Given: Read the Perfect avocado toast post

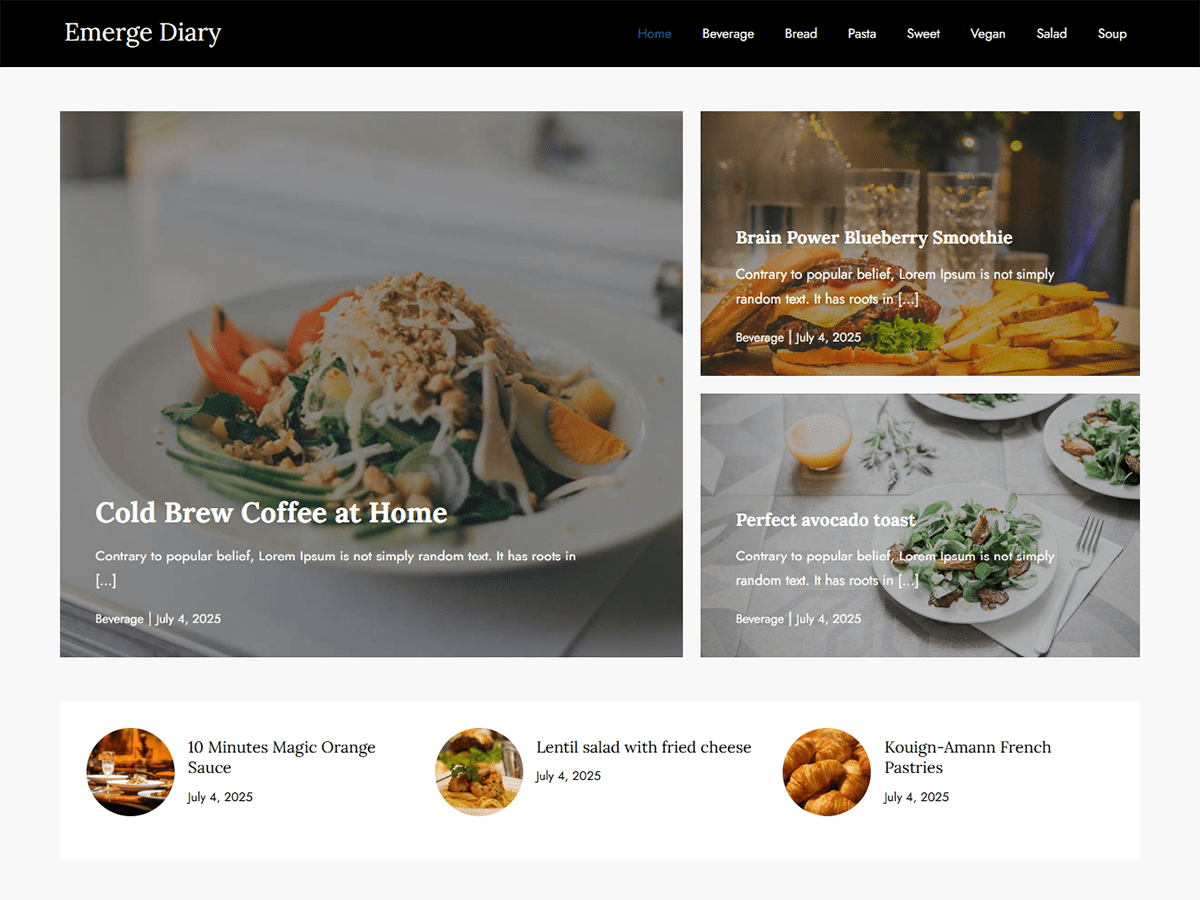Looking at the screenshot, I should pos(825,519).
